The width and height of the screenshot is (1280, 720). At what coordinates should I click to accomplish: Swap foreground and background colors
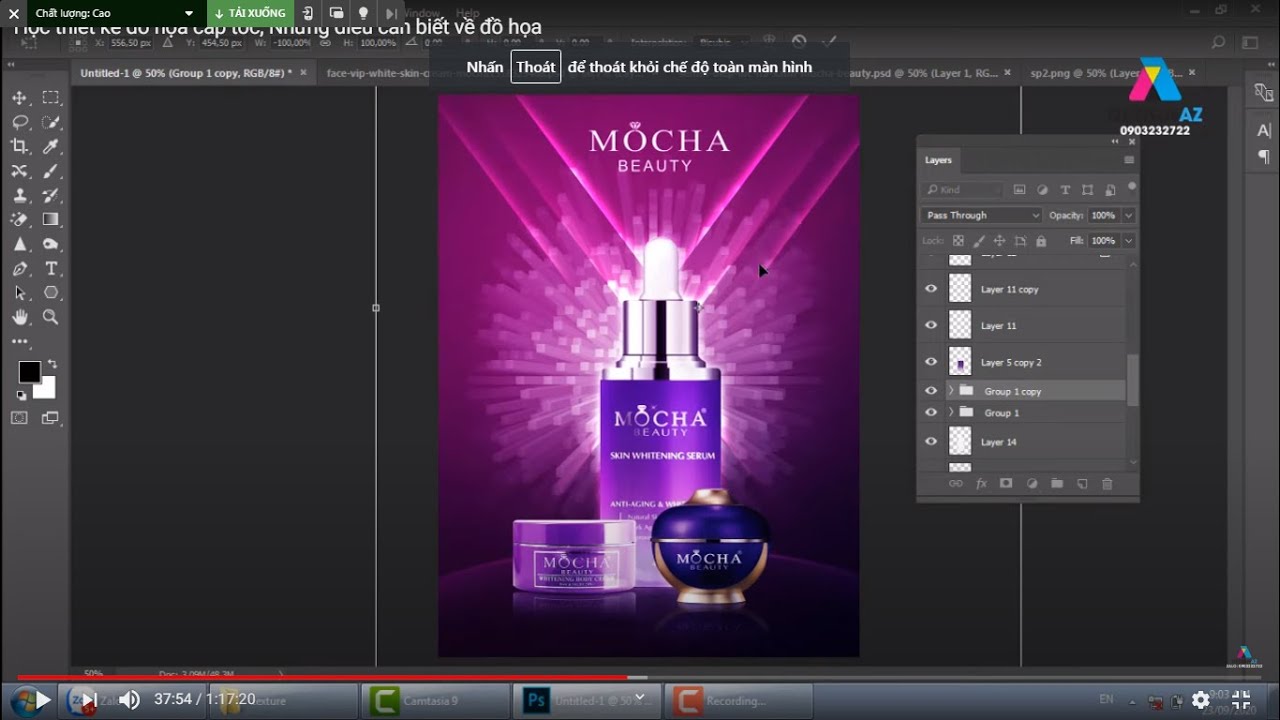[52, 365]
